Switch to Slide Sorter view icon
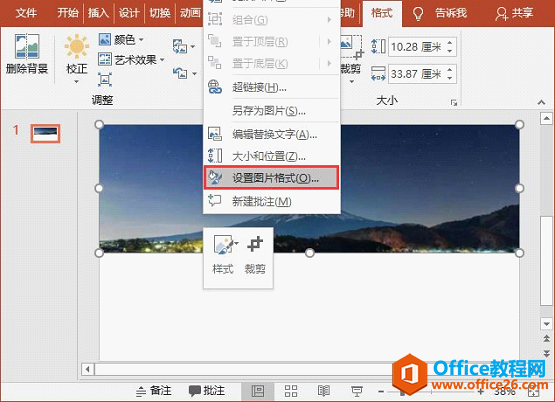555x402 pixels. pos(291,391)
